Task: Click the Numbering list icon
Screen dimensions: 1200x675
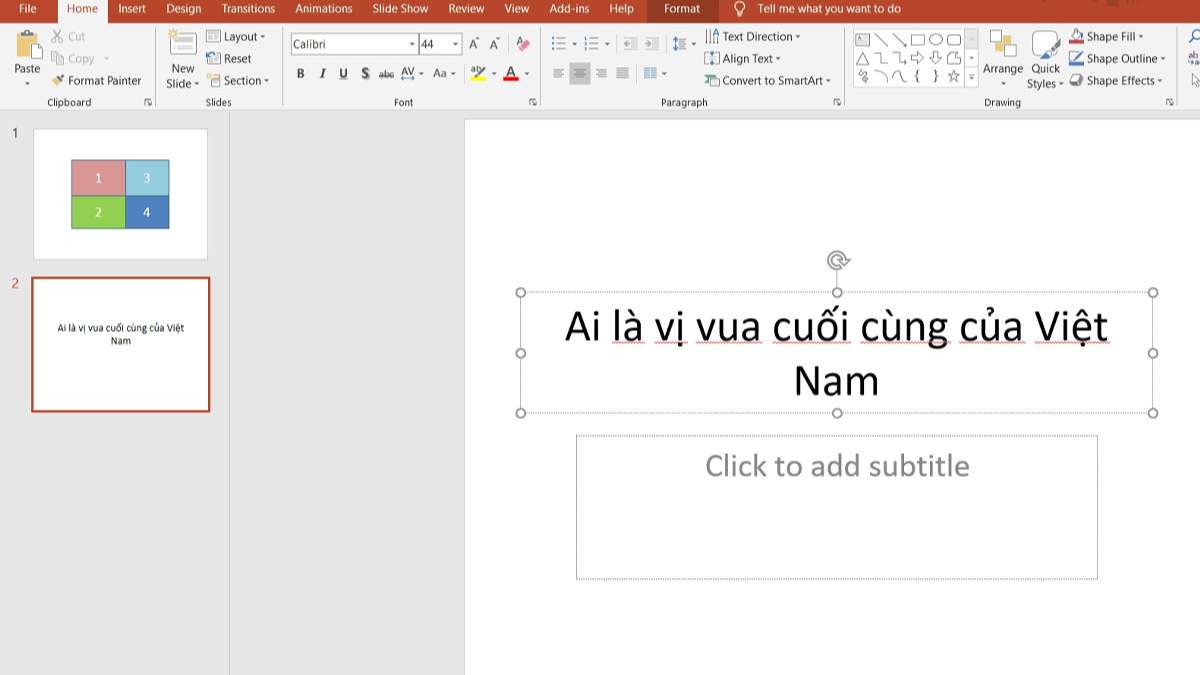Action: (591, 44)
